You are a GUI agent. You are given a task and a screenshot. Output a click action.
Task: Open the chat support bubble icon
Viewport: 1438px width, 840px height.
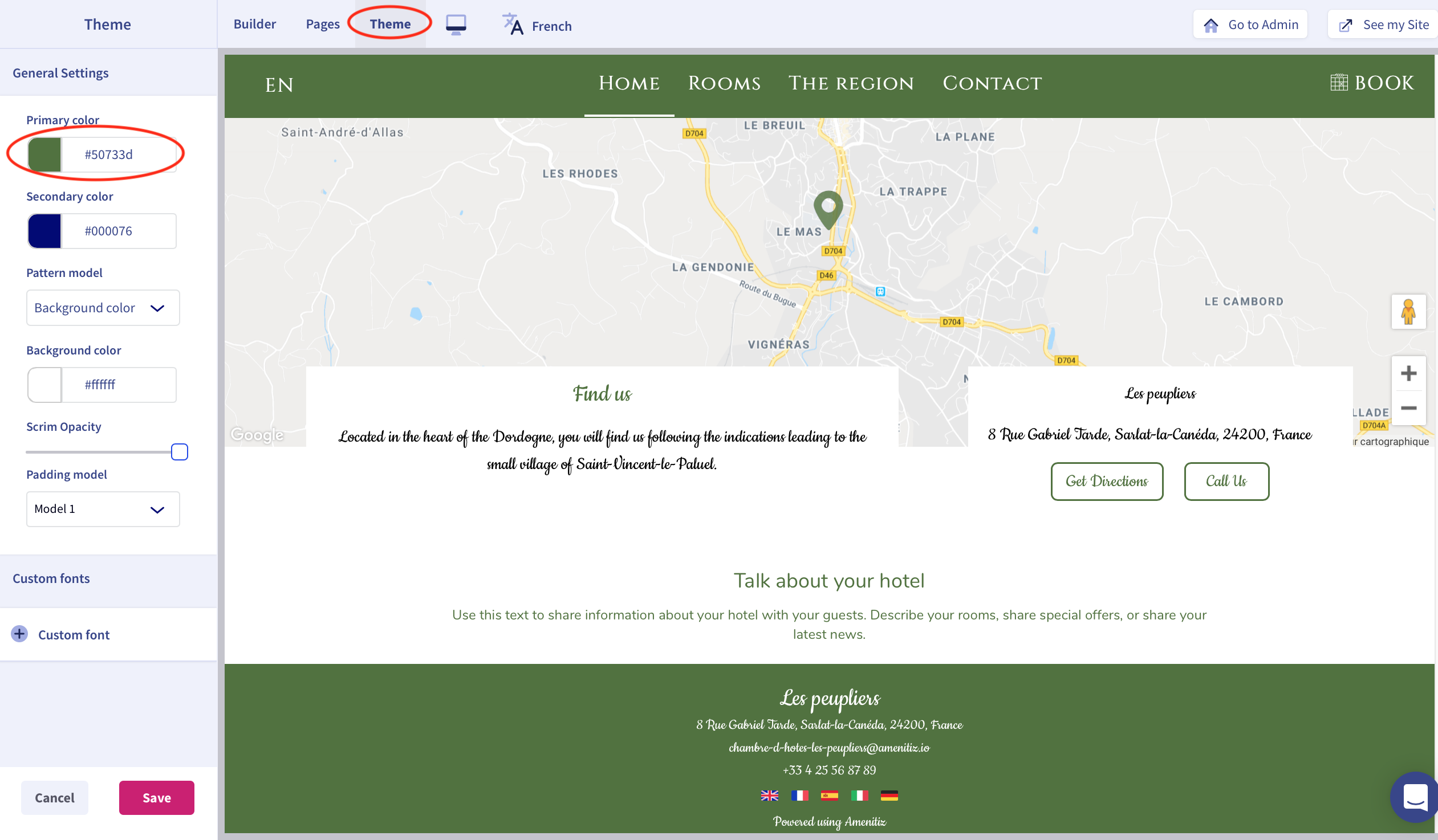1415,797
